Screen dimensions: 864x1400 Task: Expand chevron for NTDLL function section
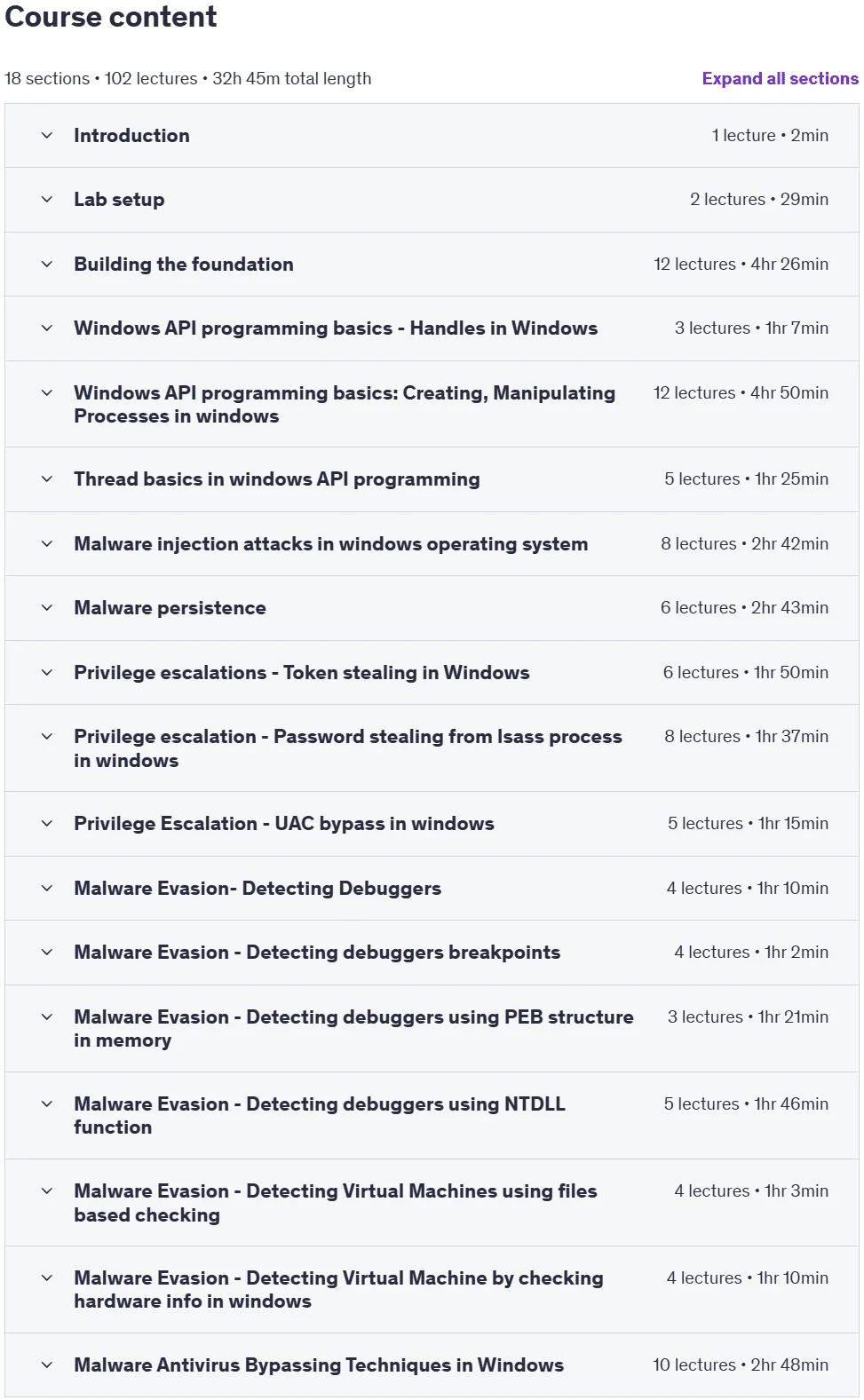click(x=47, y=1104)
